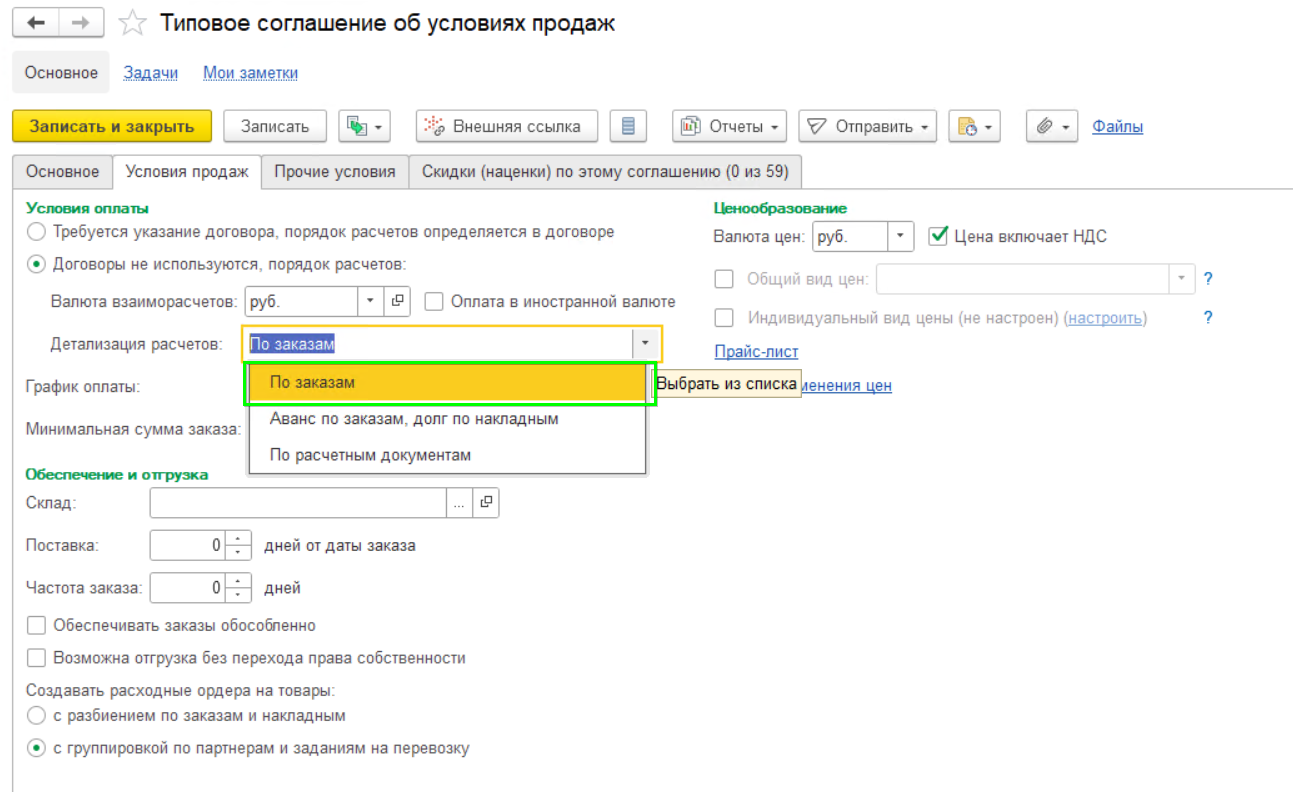This screenshot has height=792, width=1293.
Task: Open the settlement currency open-record icon
Action: click(x=397, y=301)
